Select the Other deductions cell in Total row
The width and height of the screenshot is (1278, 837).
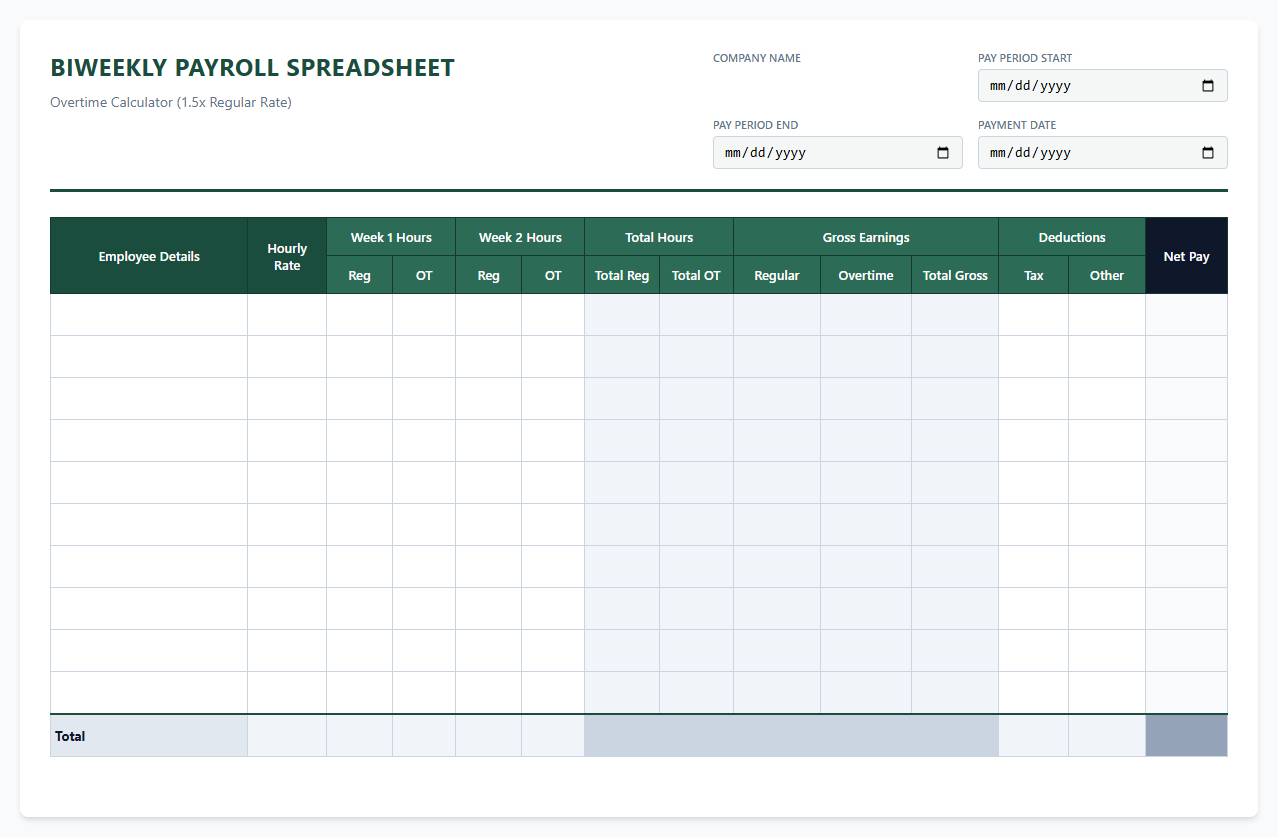pyautogui.click(x=1107, y=736)
